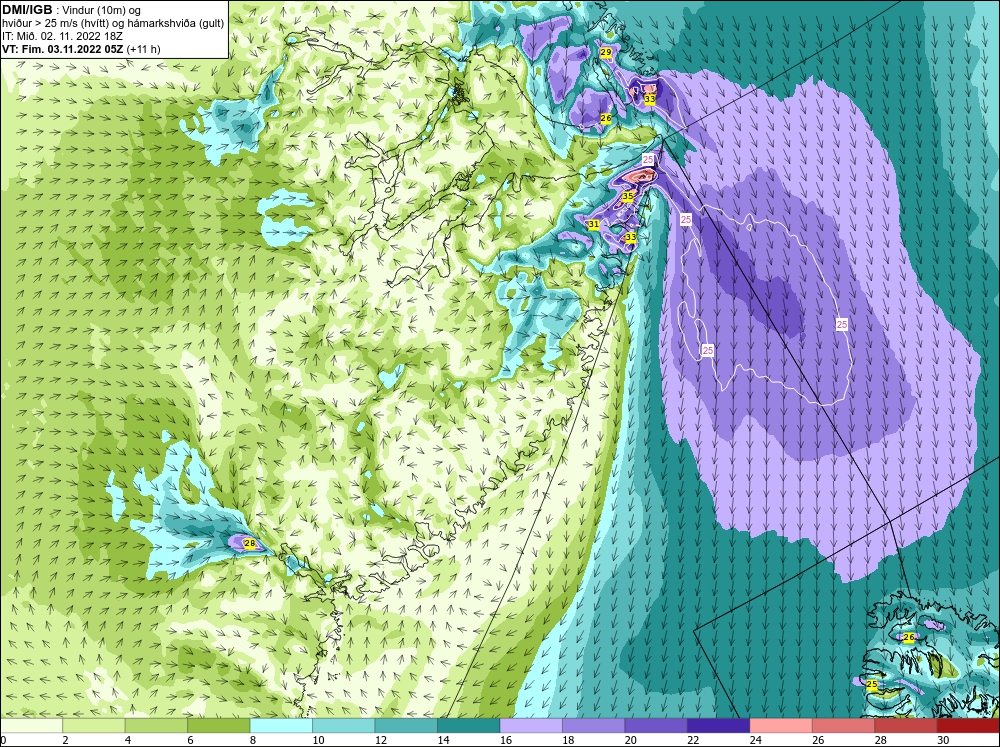Screen dimensions: 1000x747
Task: Click the legend scale number 0
Action: pyautogui.click(x=3, y=740)
